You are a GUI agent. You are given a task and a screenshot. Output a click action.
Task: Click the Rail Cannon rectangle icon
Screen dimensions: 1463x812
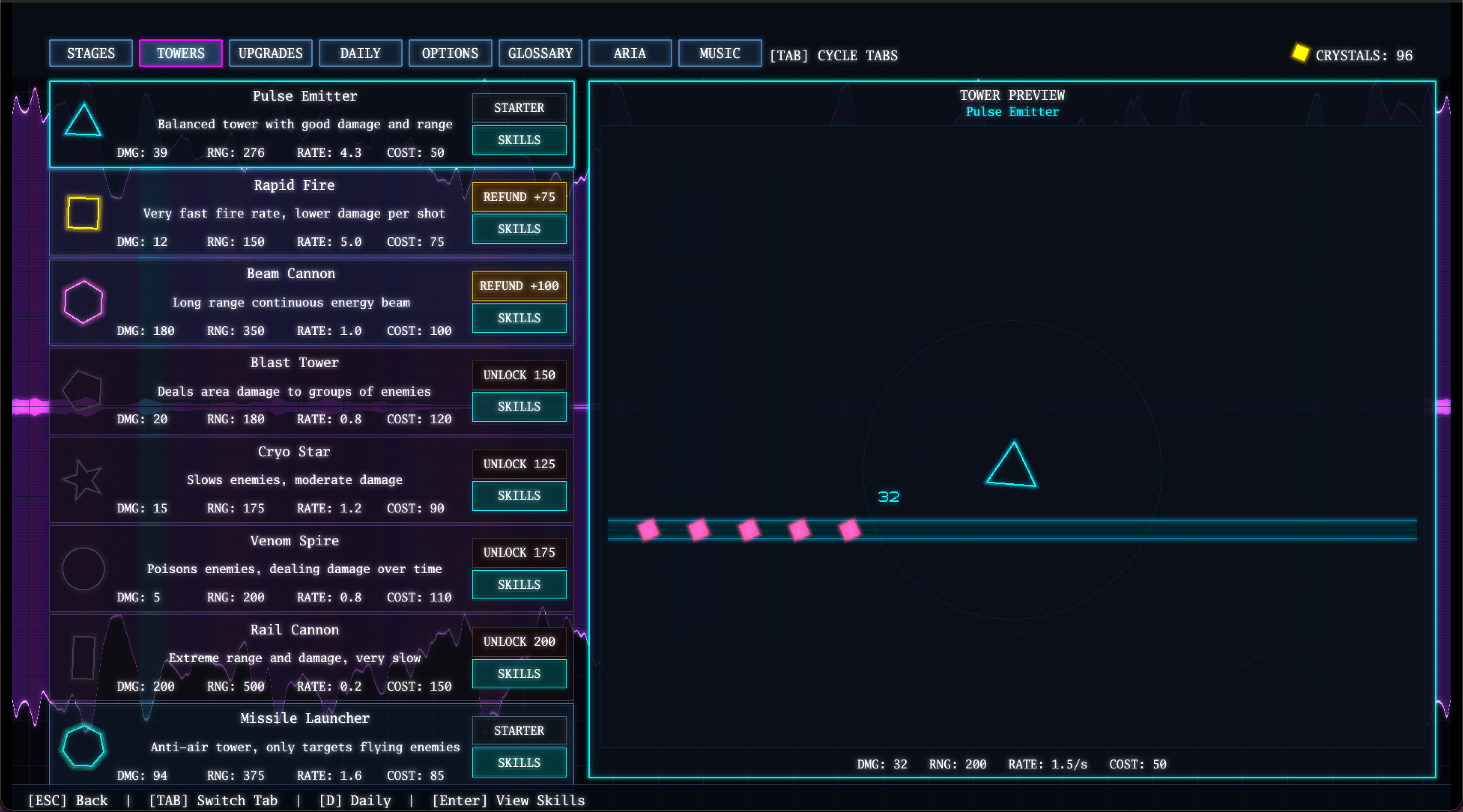(83, 658)
